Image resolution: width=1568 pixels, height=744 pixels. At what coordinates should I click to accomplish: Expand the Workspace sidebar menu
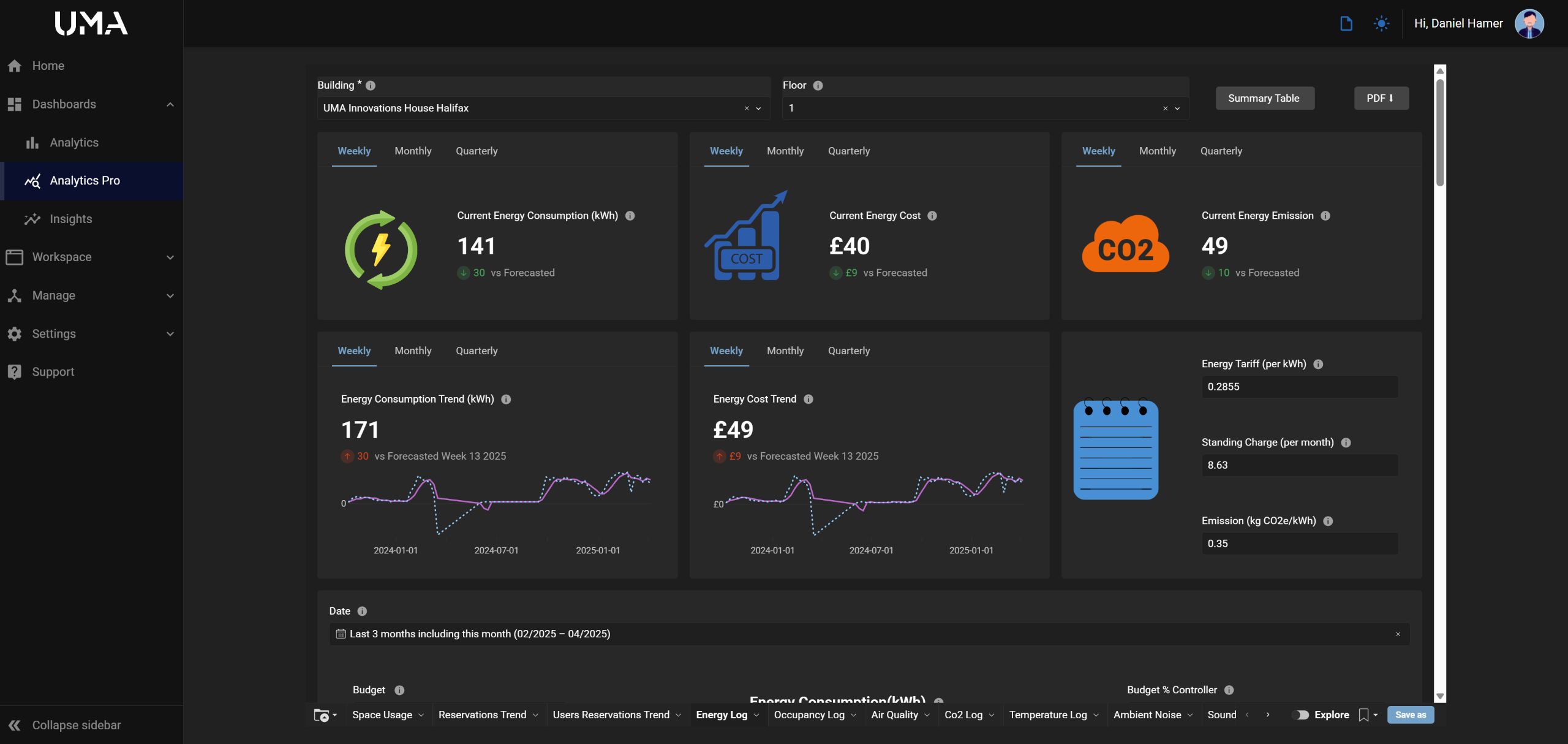[x=170, y=257]
